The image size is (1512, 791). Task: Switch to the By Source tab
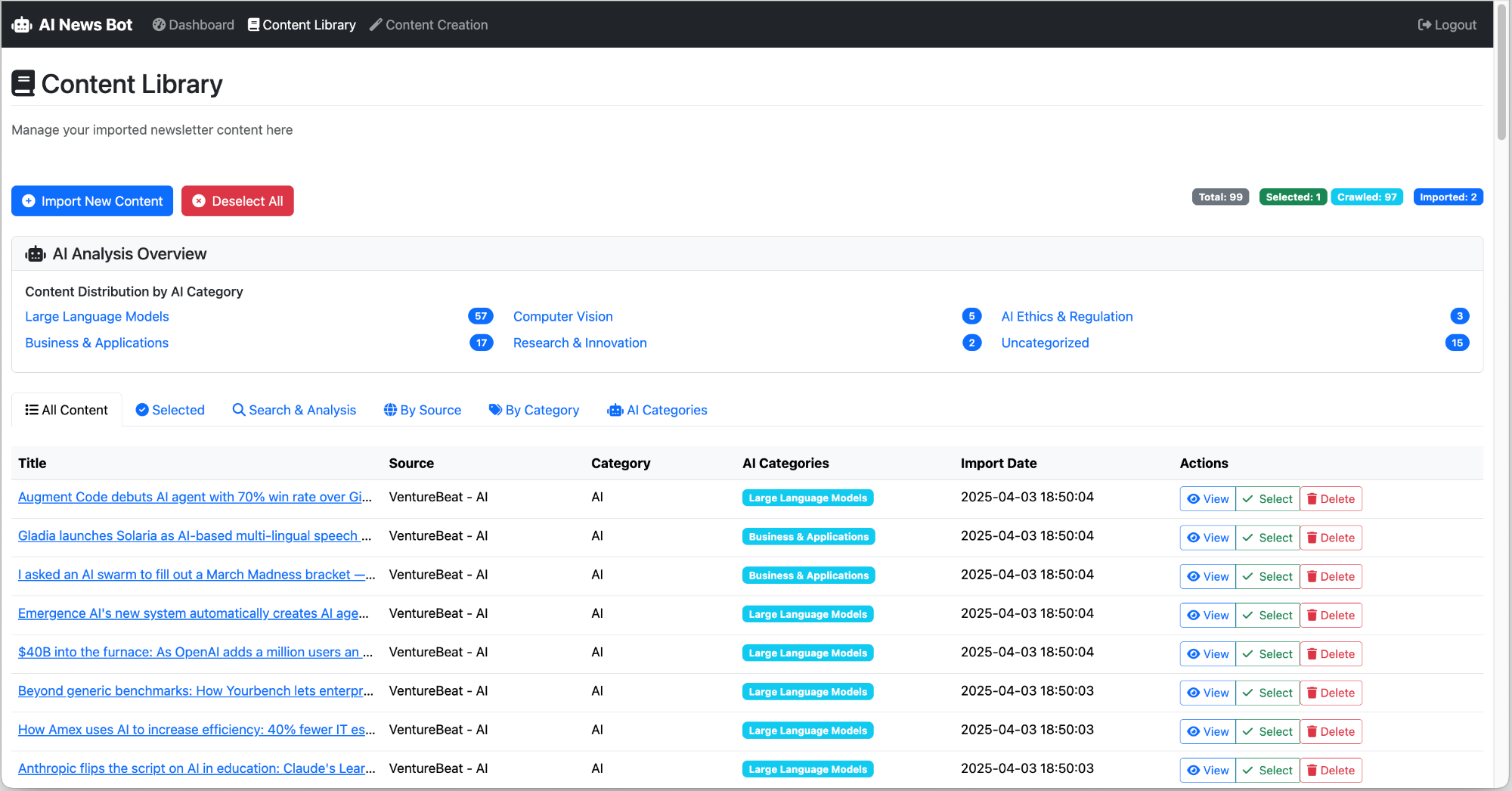click(x=423, y=410)
